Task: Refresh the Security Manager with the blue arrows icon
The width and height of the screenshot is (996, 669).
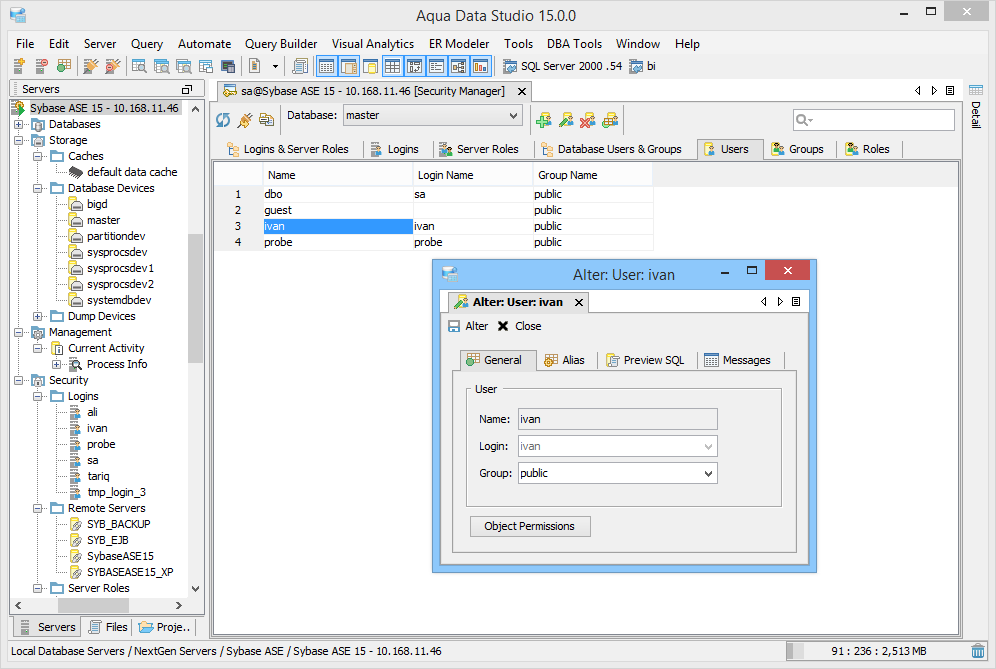Action: pos(223,119)
